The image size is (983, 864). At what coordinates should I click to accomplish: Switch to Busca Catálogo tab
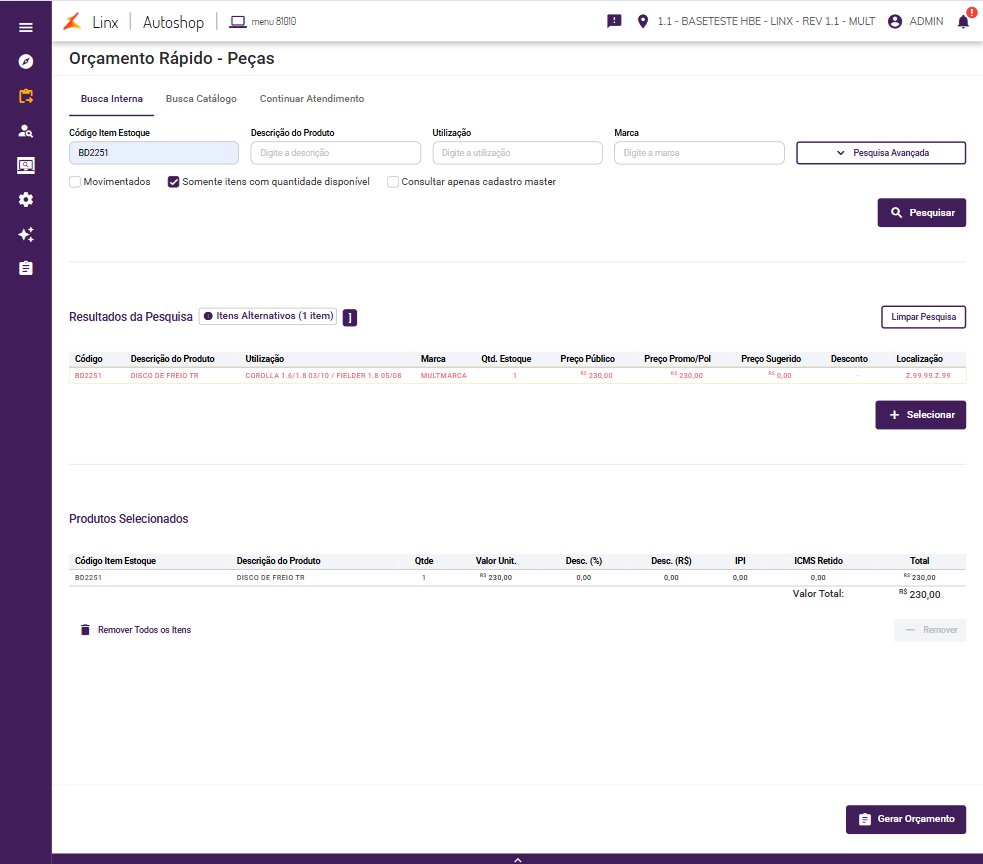201,98
